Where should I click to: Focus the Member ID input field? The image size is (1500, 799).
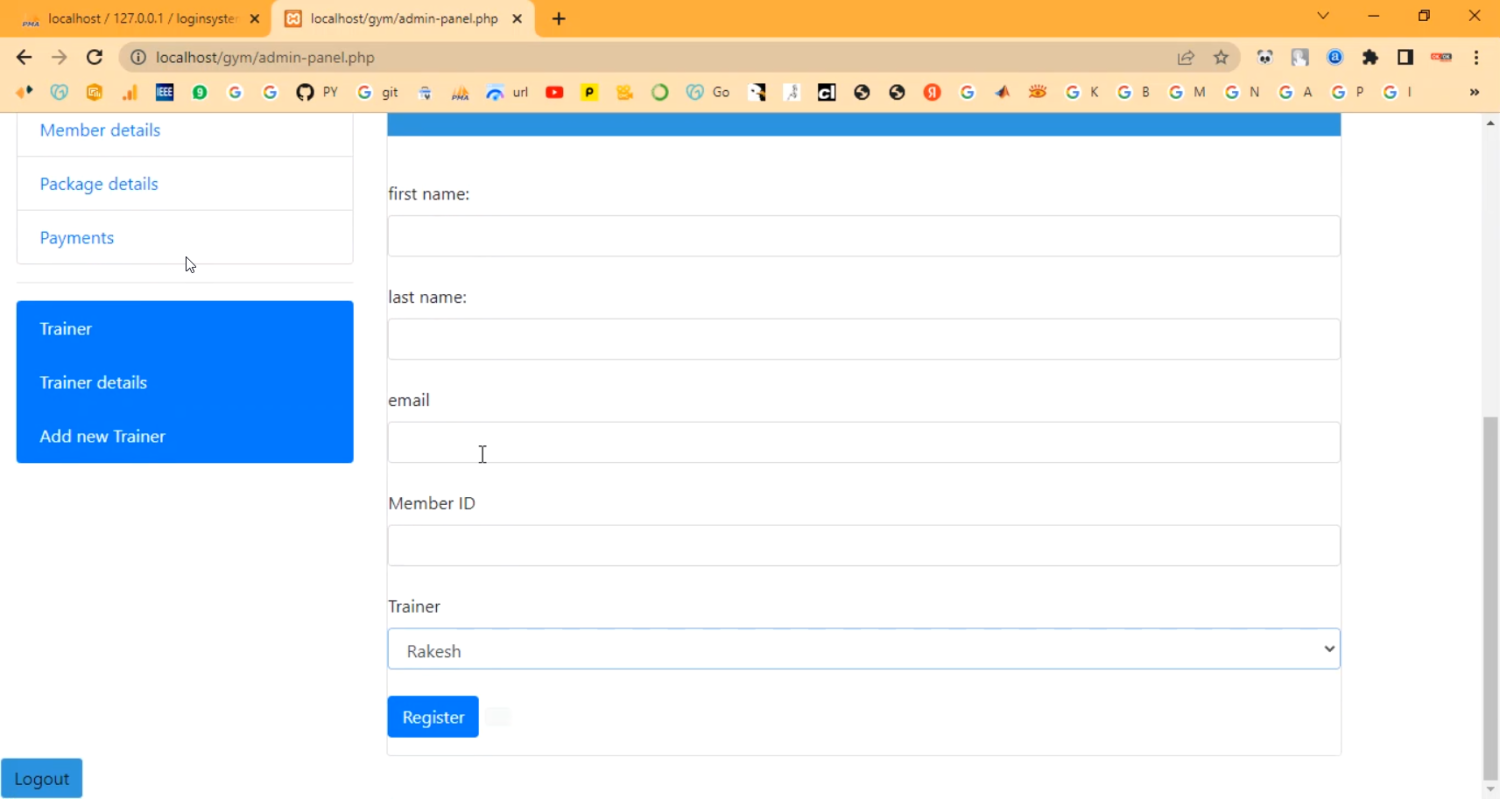pos(863,546)
